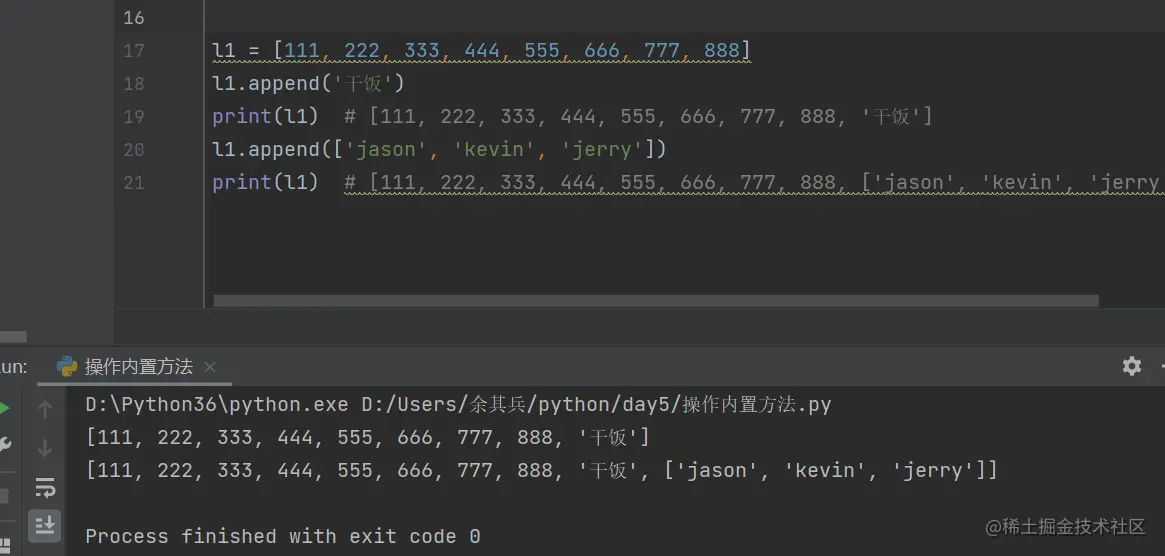Close the 操作内置方法 run tab
1165x556 pixels.
pyautogui.click(x=210, y=366)
